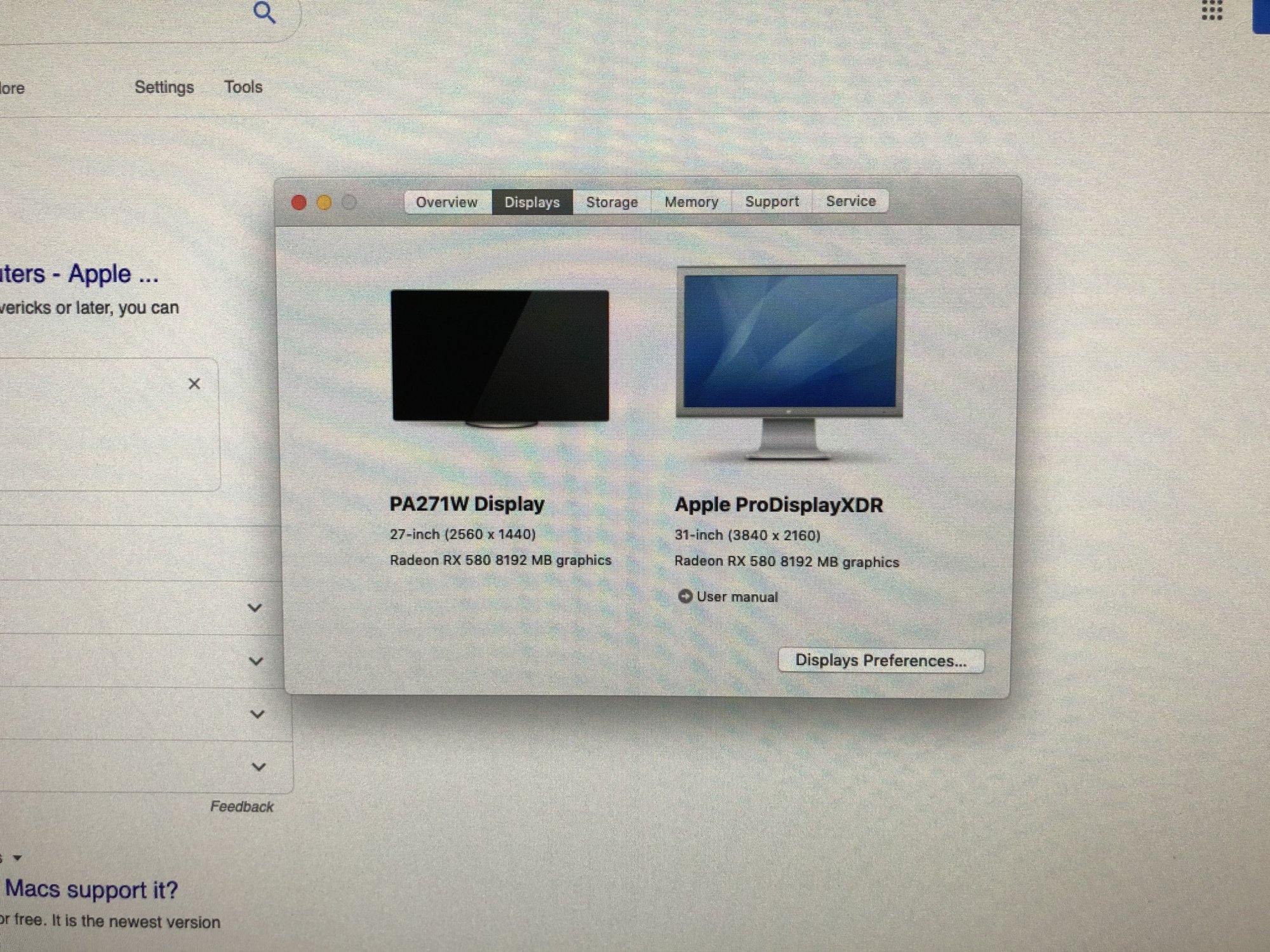Select the Displays tab
The height and width of the screenshot is (952, 1270).
click(532, 202)
